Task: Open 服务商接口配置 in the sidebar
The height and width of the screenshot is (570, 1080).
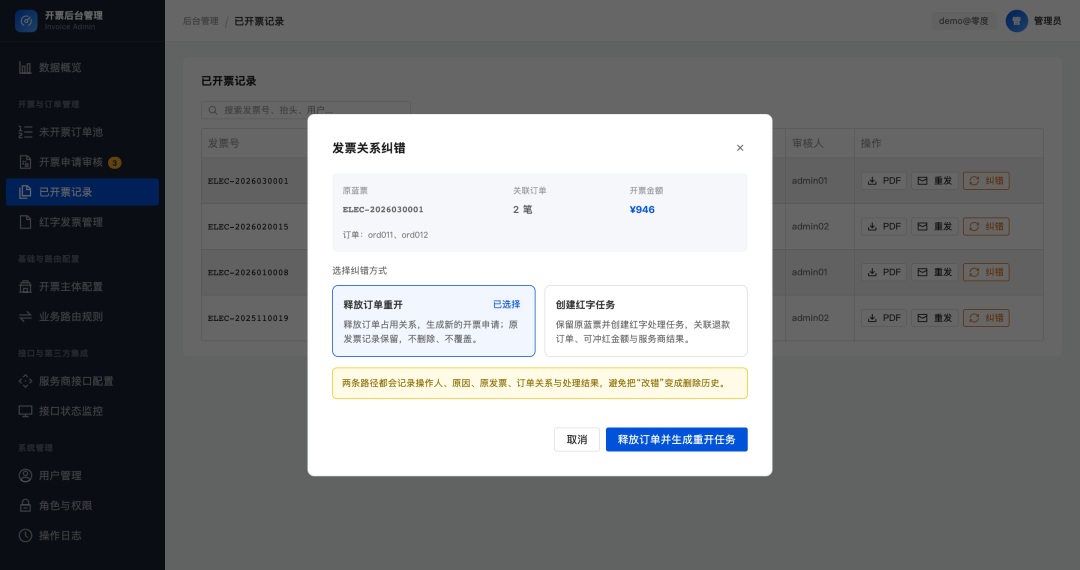Action: tap(83, 381)
